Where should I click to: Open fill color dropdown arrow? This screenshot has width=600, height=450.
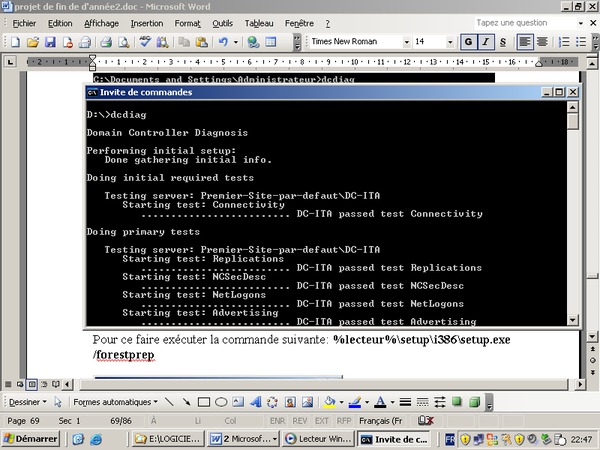click(x=341, y=402)
